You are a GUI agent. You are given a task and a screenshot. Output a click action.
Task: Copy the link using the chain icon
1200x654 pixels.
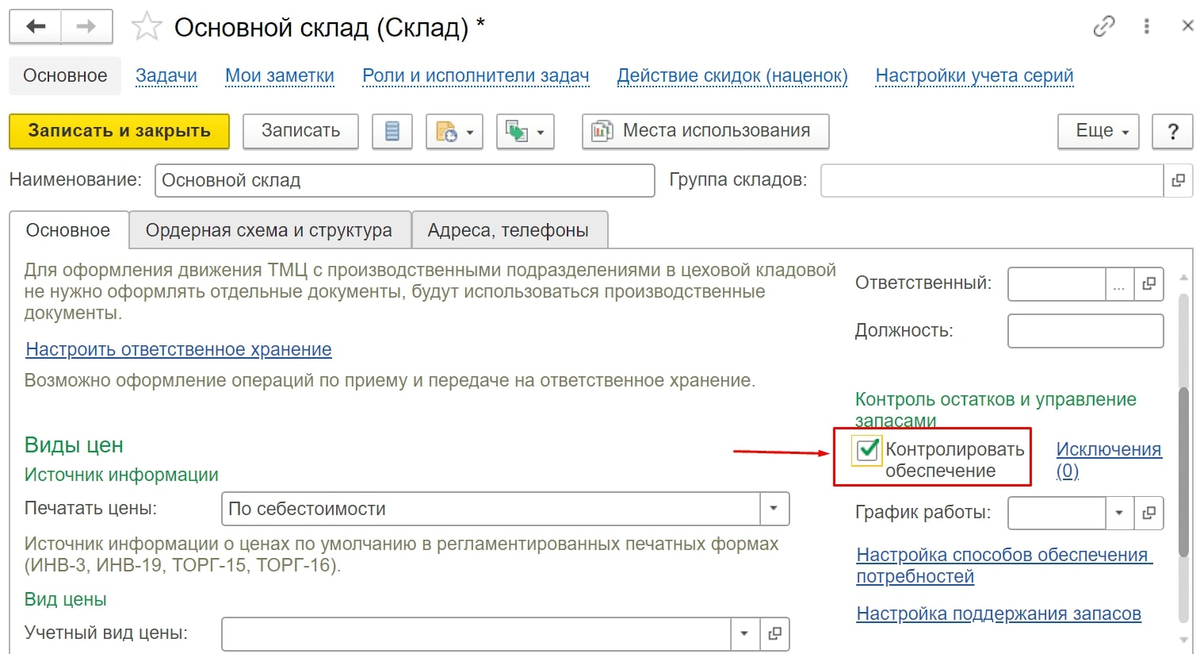coord(1104,27)
